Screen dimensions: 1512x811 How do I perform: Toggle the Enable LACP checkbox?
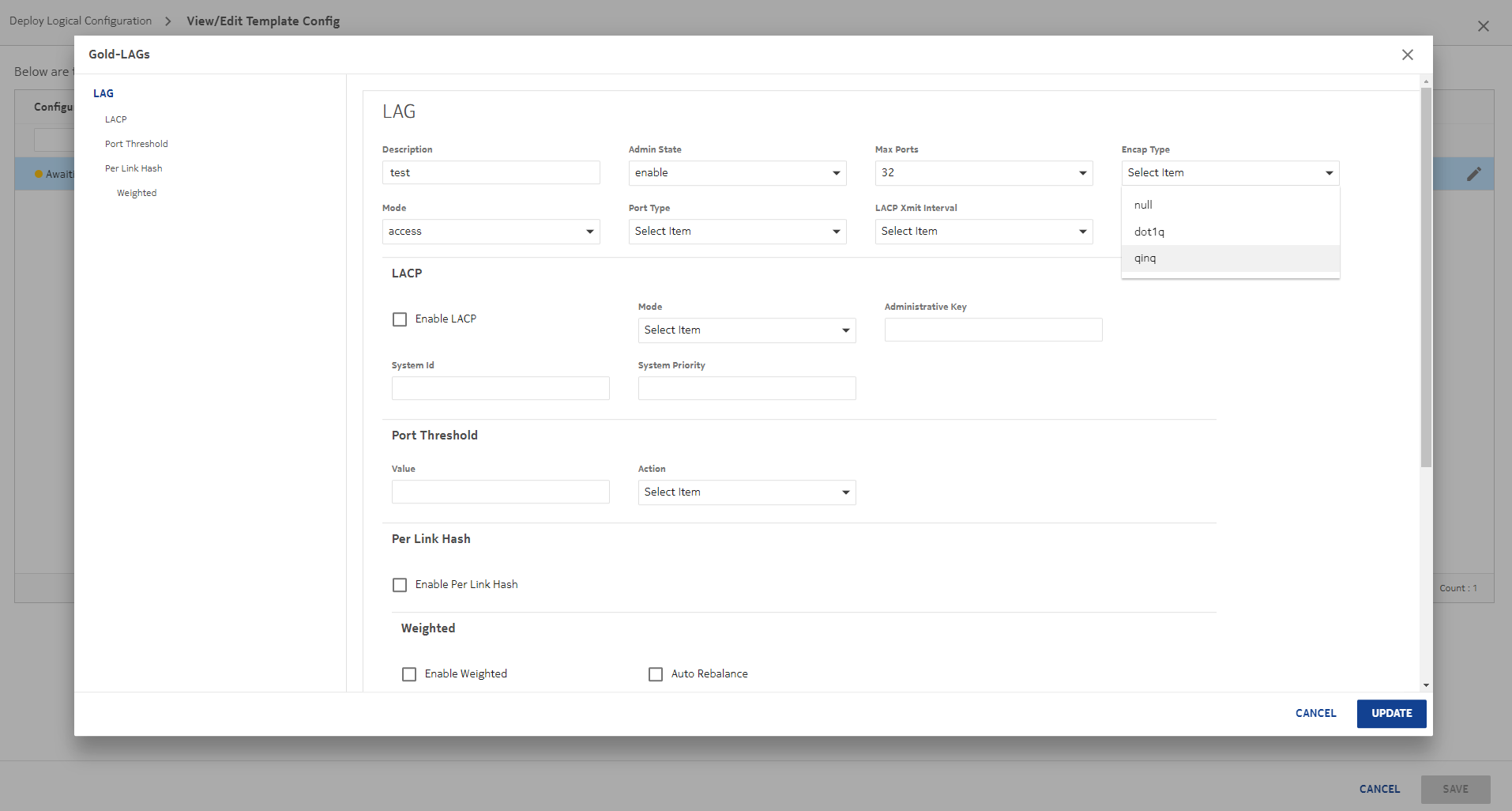click(x=400, y=319)
